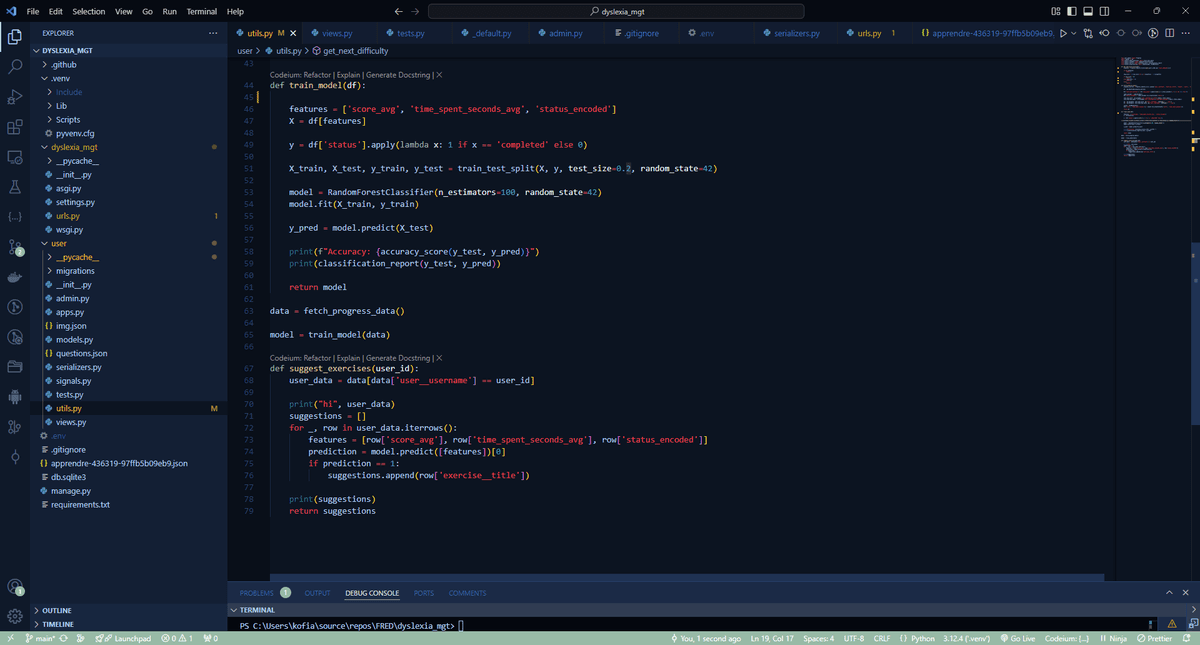Toggle the primary side bar visibility
The height and width of the screenshot is (645, 1200).
1072,11
